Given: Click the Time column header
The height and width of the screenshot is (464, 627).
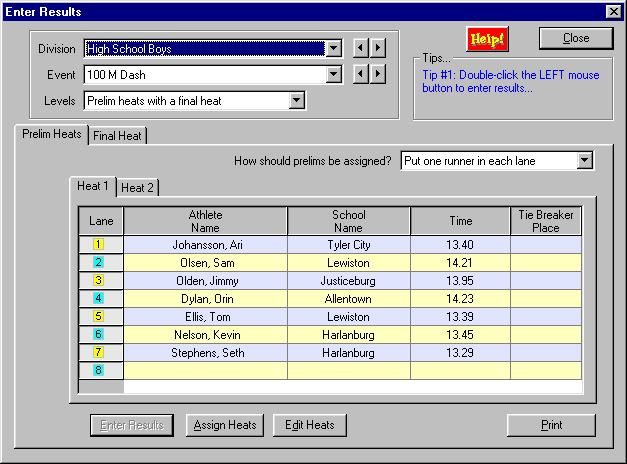Looking at the screenshot, I should (460, 221).
